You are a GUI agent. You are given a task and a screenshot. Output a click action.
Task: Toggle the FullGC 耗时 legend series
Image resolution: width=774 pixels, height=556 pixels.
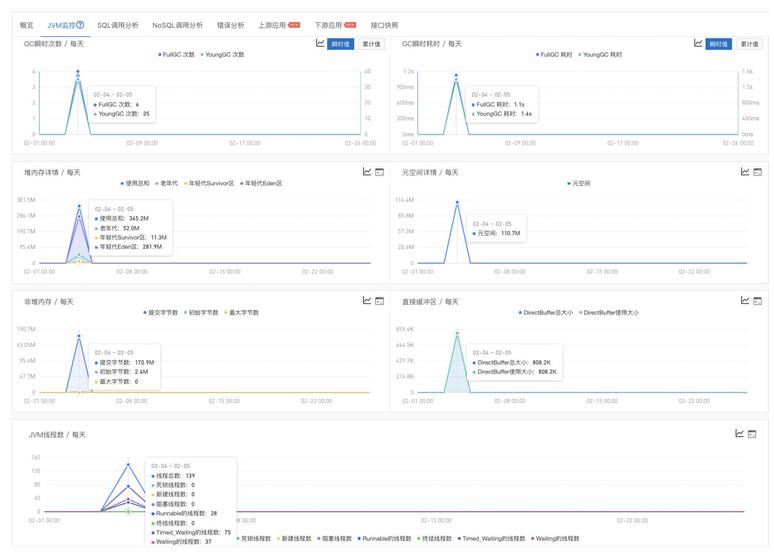coord(554,55)
